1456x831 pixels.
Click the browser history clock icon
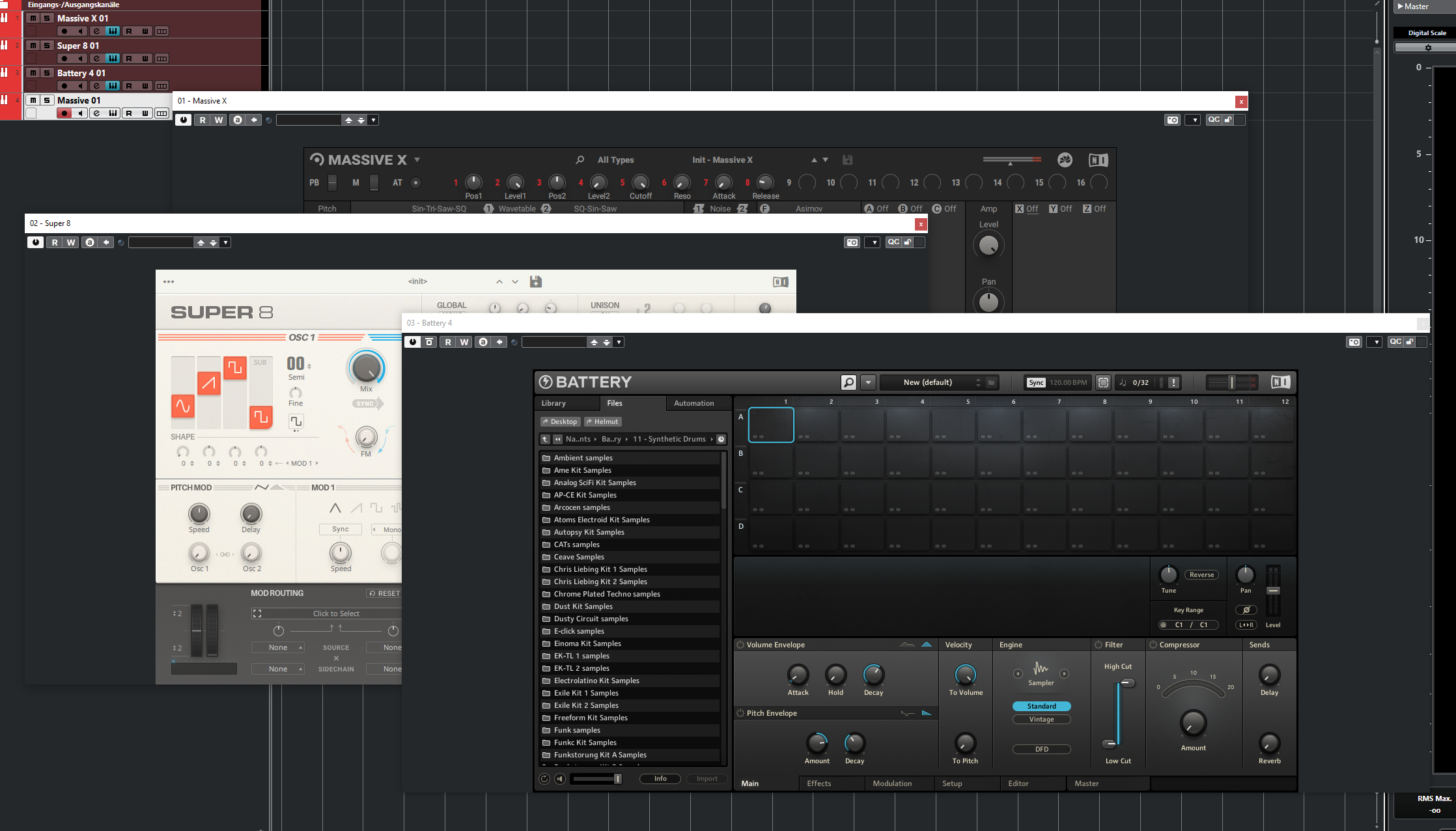click(x=721, y=439)
